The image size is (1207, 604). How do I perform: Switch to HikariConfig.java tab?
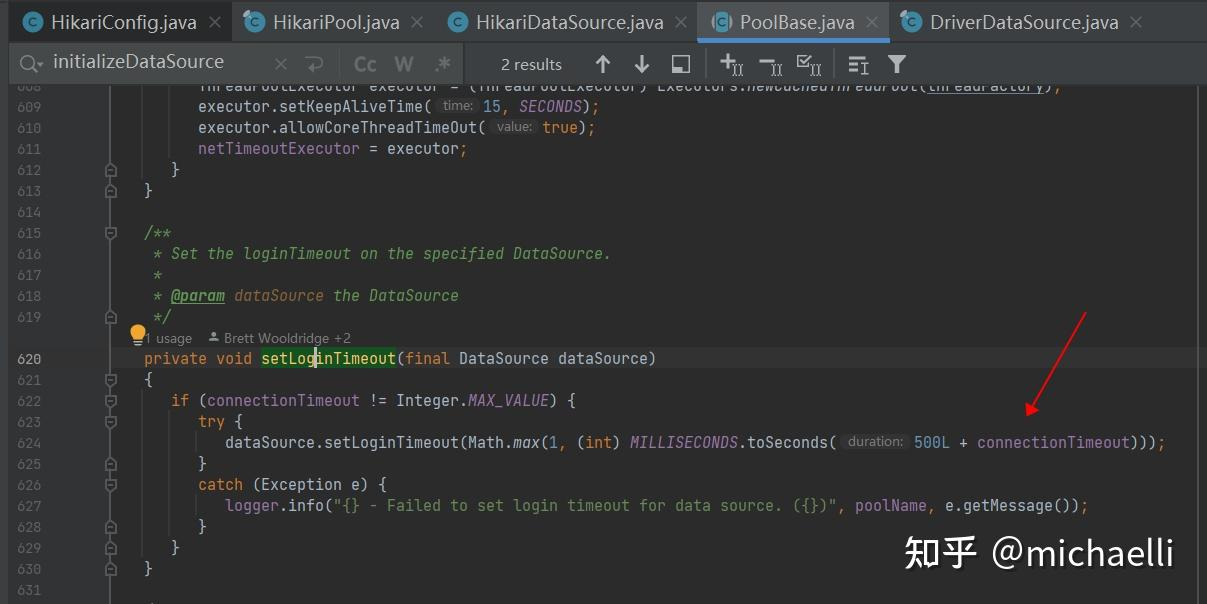(110, 22)
